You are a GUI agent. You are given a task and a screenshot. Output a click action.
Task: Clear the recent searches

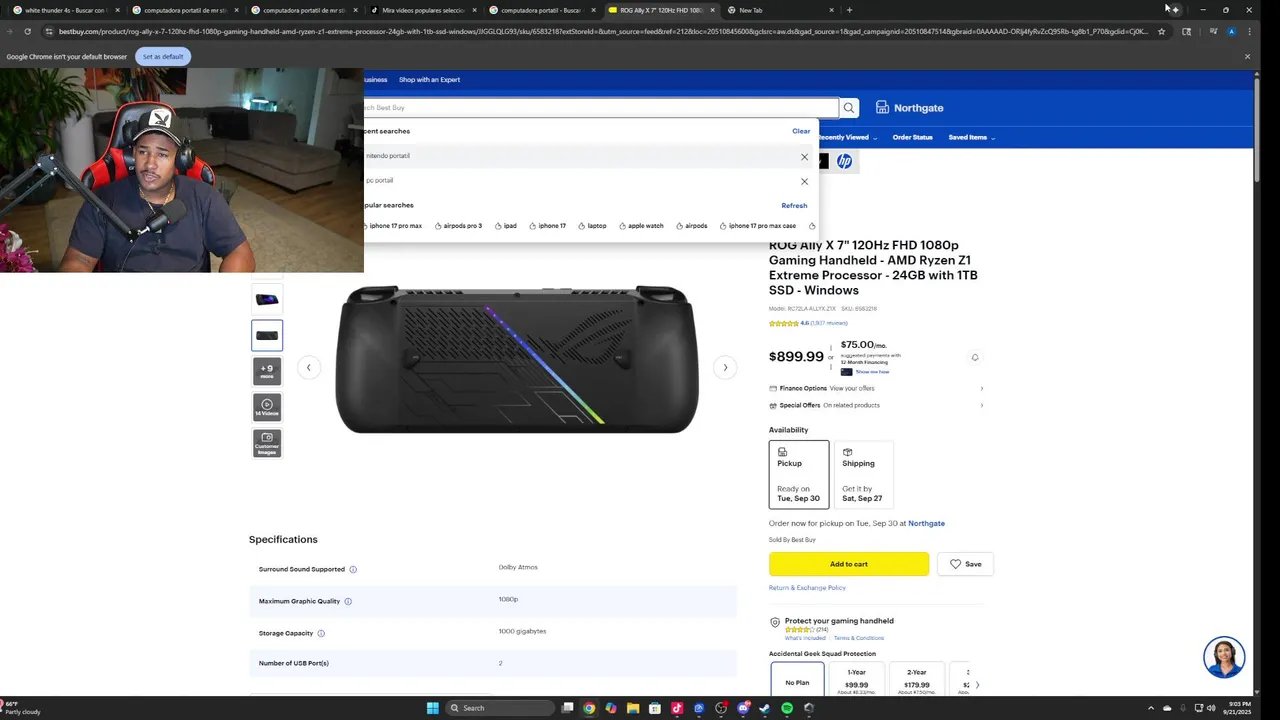(801, 131)
